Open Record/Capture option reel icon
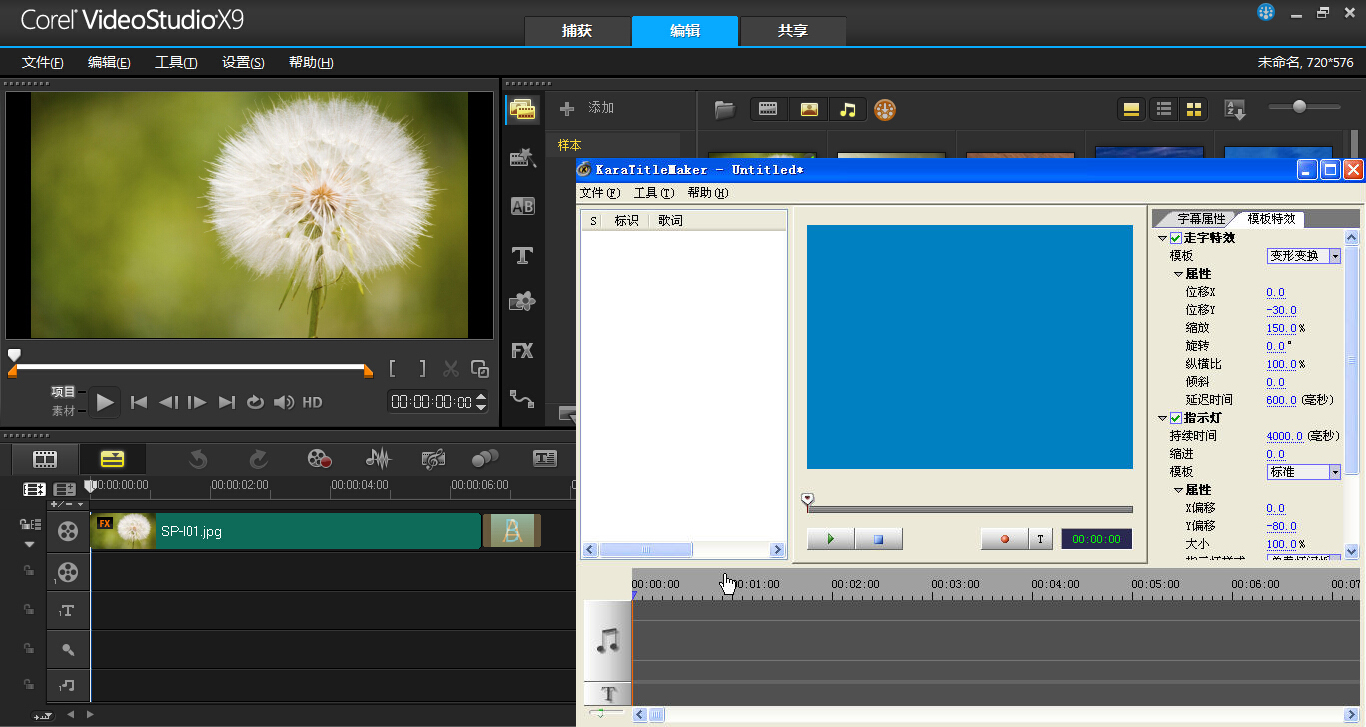Viewport: 1366px width, 727px height. [319, 459]
